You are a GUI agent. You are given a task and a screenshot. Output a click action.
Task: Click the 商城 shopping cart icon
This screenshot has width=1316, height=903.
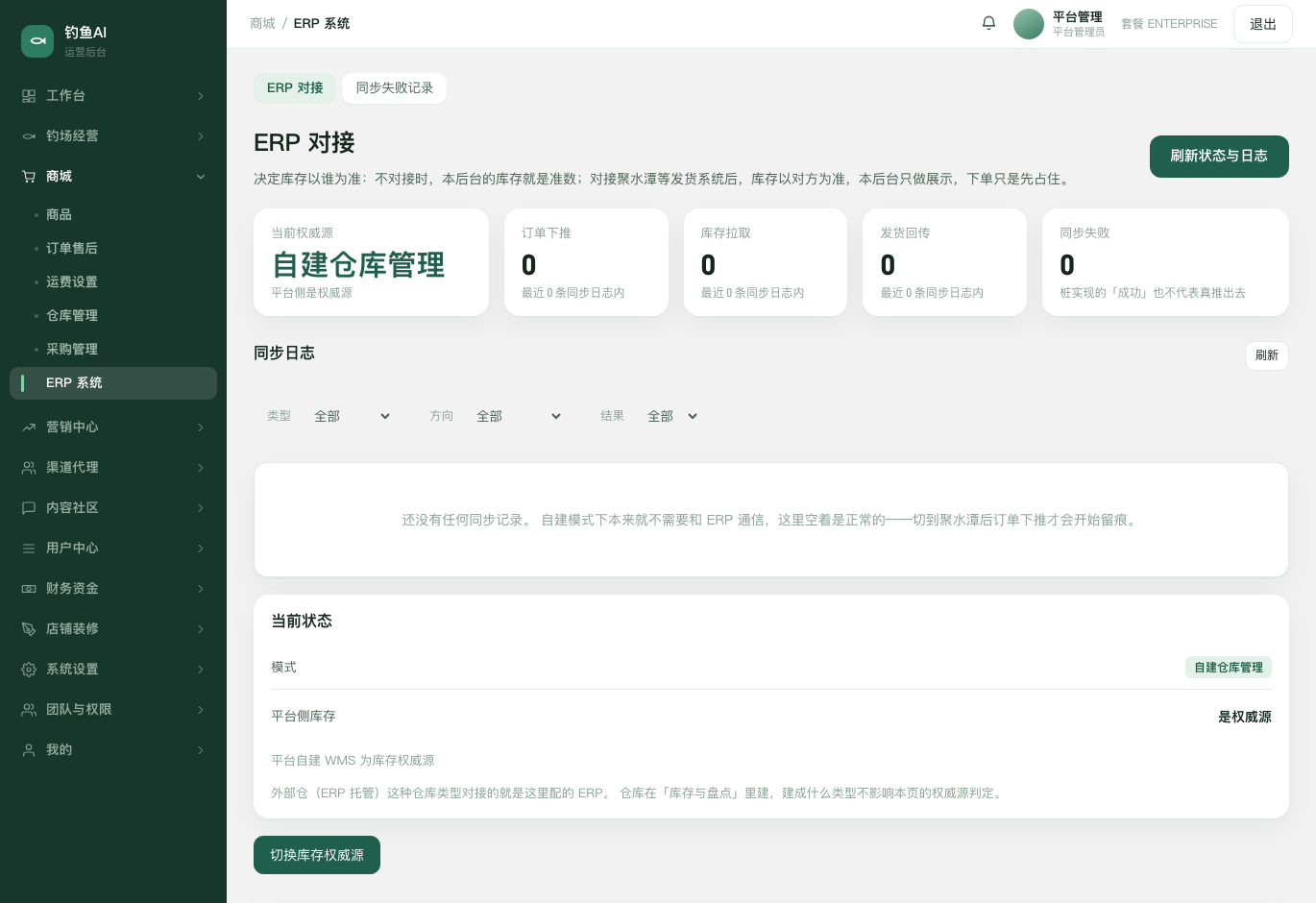(29, 177)
